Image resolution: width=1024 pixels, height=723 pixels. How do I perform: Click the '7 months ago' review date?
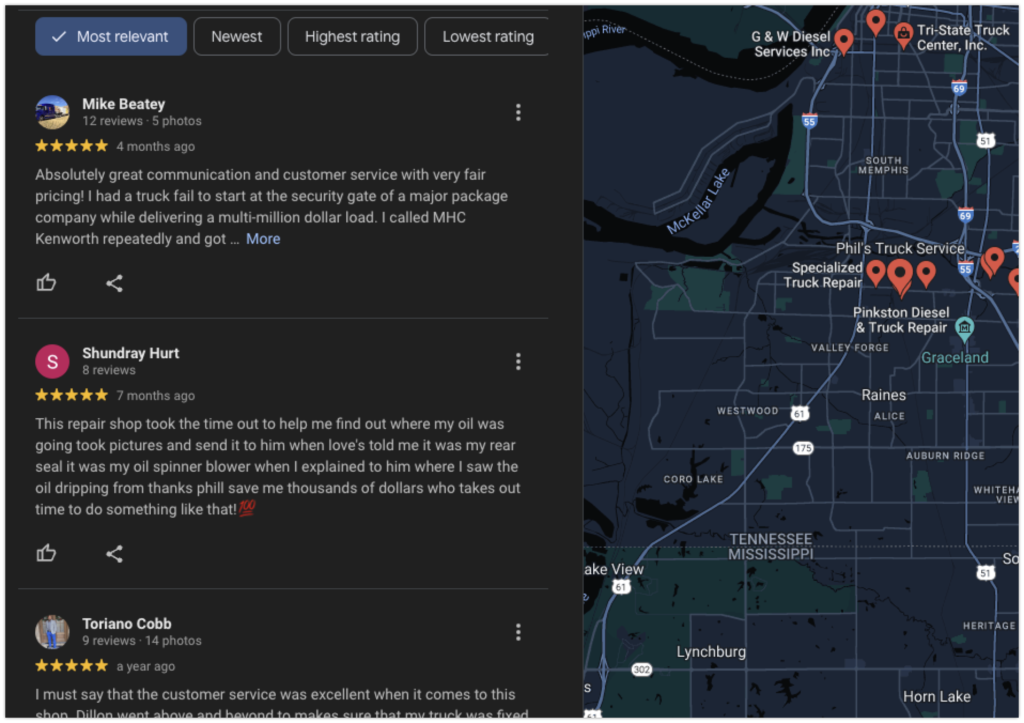(x=155, y=396)
